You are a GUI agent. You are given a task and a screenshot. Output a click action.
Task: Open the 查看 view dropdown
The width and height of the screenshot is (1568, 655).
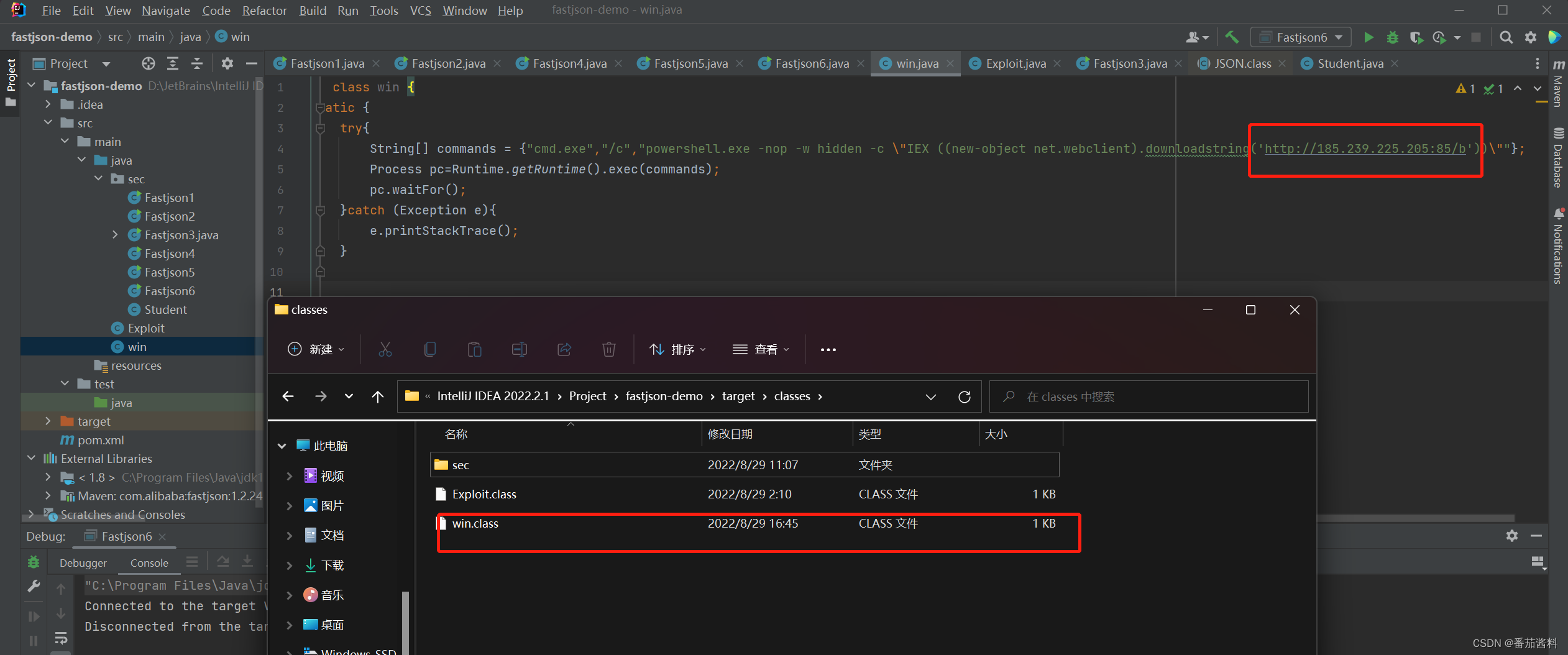(761, 349)
